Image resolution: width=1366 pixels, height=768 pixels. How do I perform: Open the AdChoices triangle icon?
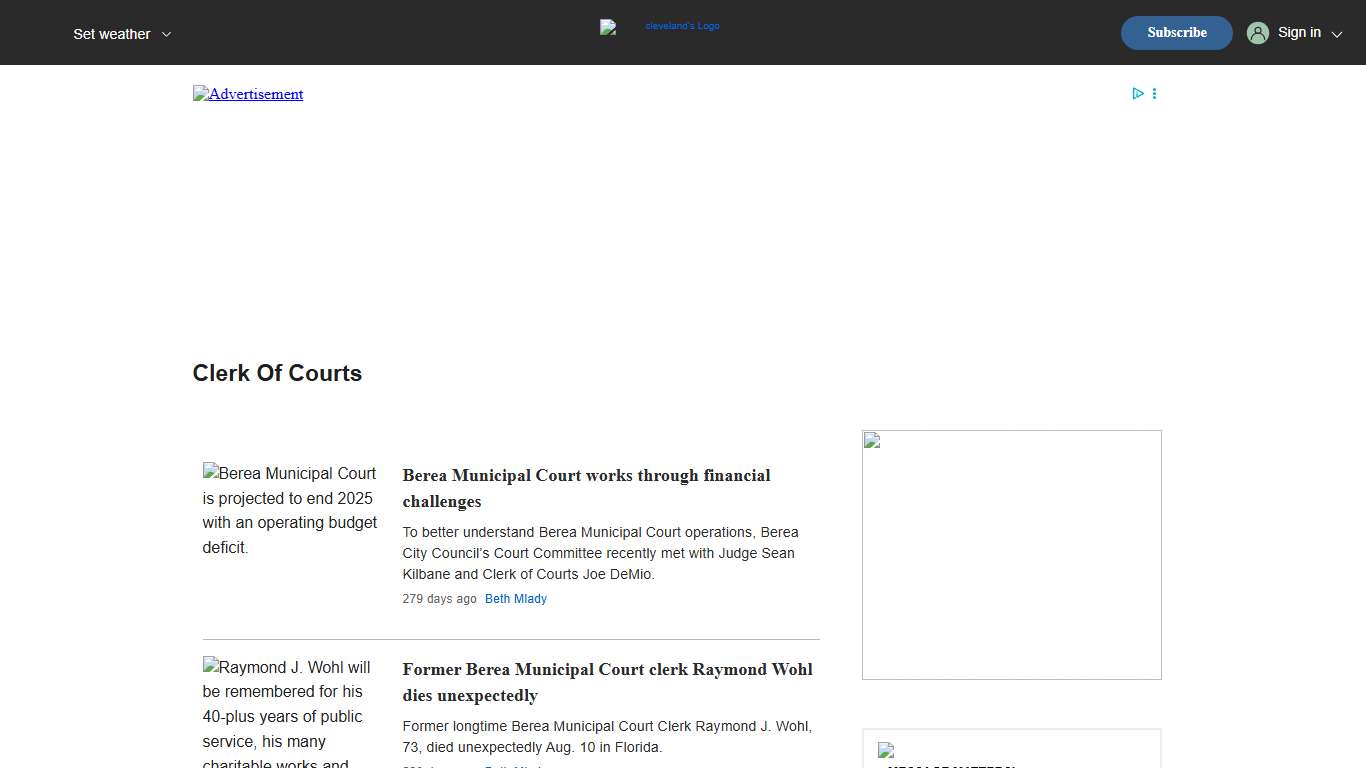(x=1138, y=93)
